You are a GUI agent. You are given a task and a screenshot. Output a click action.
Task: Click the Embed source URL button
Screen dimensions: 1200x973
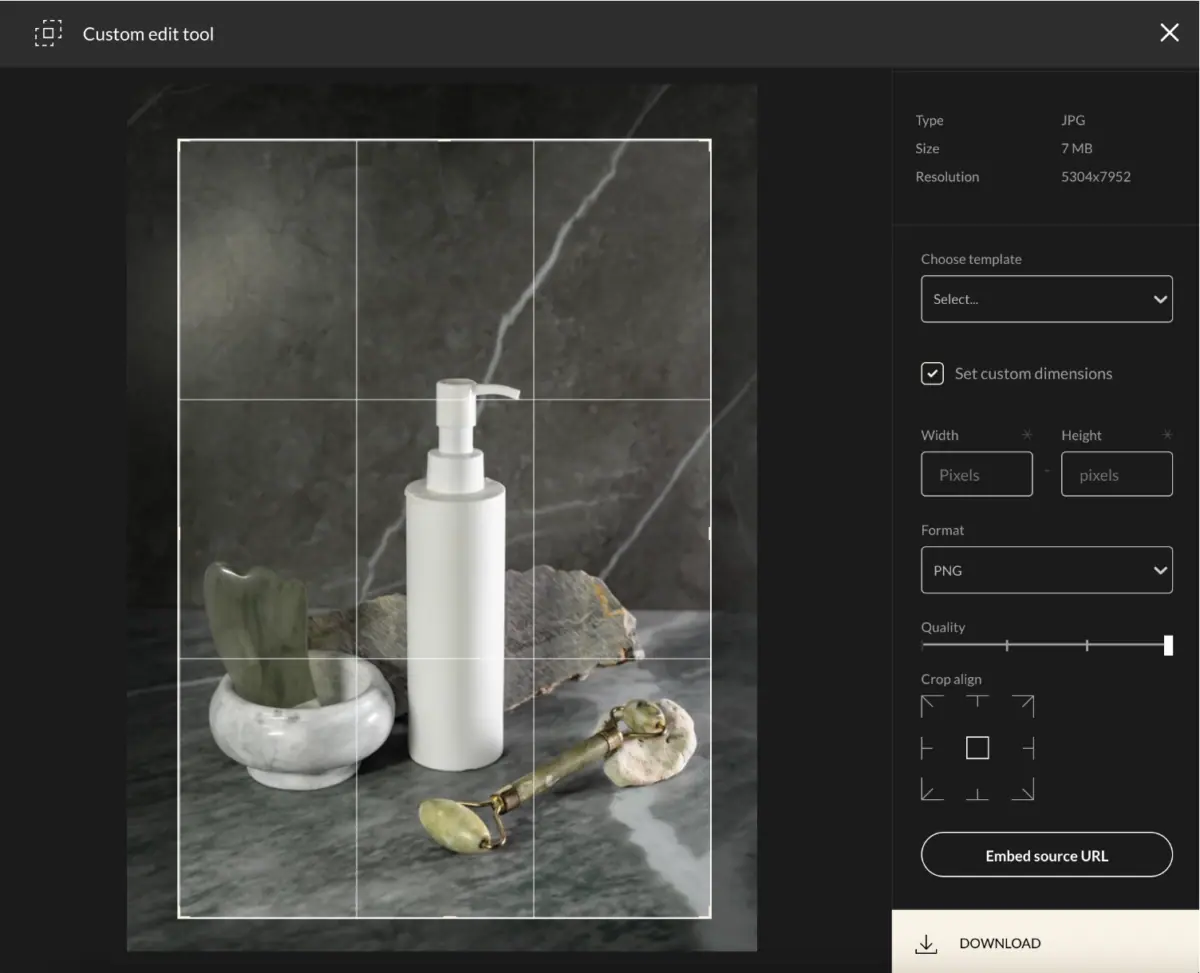tap(1046, 855)
